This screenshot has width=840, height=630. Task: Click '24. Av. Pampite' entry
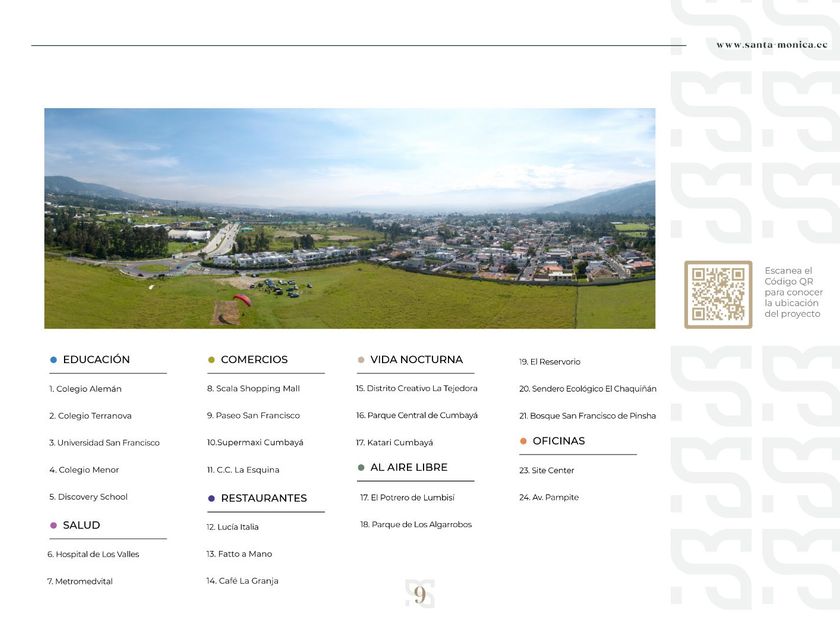pos(549,497)
